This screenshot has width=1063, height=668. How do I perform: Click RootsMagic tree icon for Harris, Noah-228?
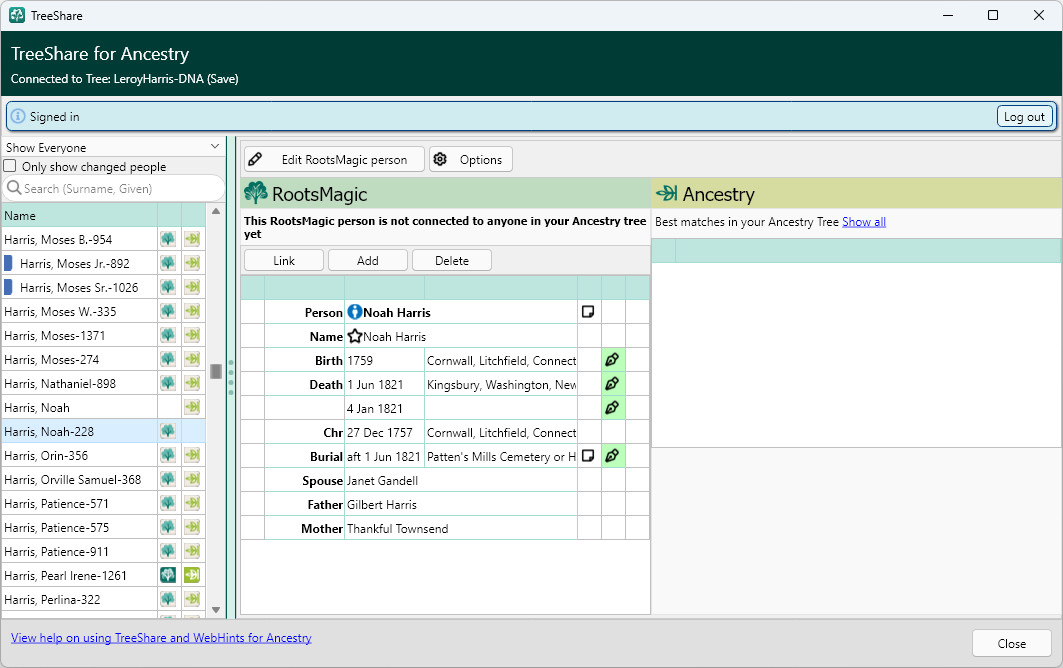(x=167, y=431)
